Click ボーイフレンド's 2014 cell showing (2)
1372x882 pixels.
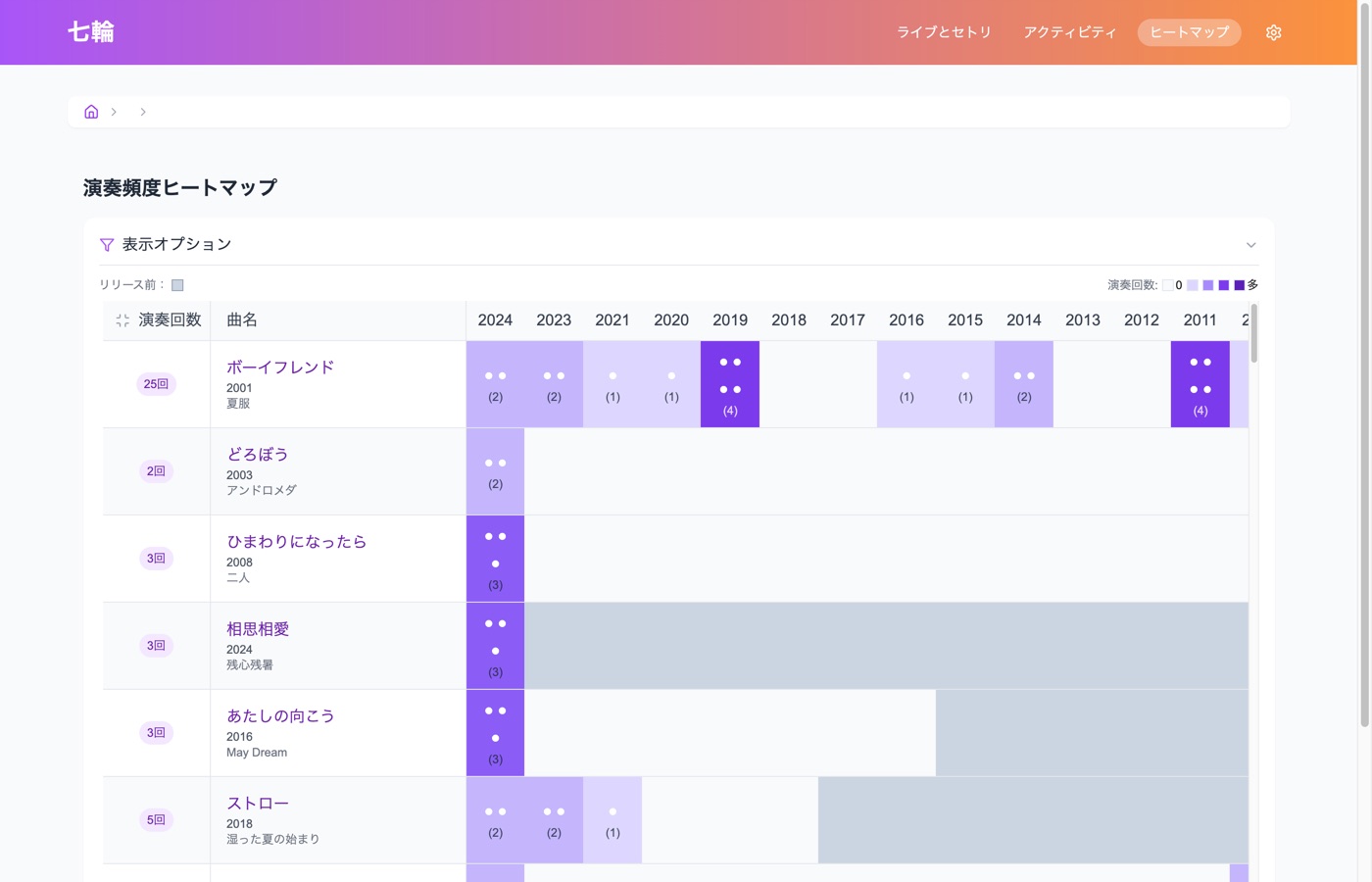(1024, 384)
